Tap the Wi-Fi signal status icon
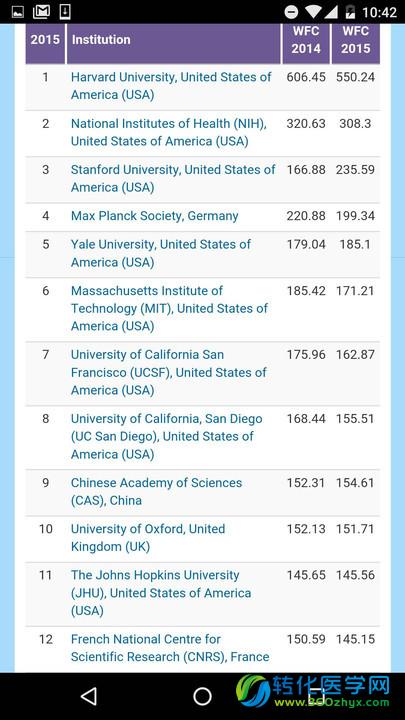This screenshot has width=405, height=720. [314, 11]
